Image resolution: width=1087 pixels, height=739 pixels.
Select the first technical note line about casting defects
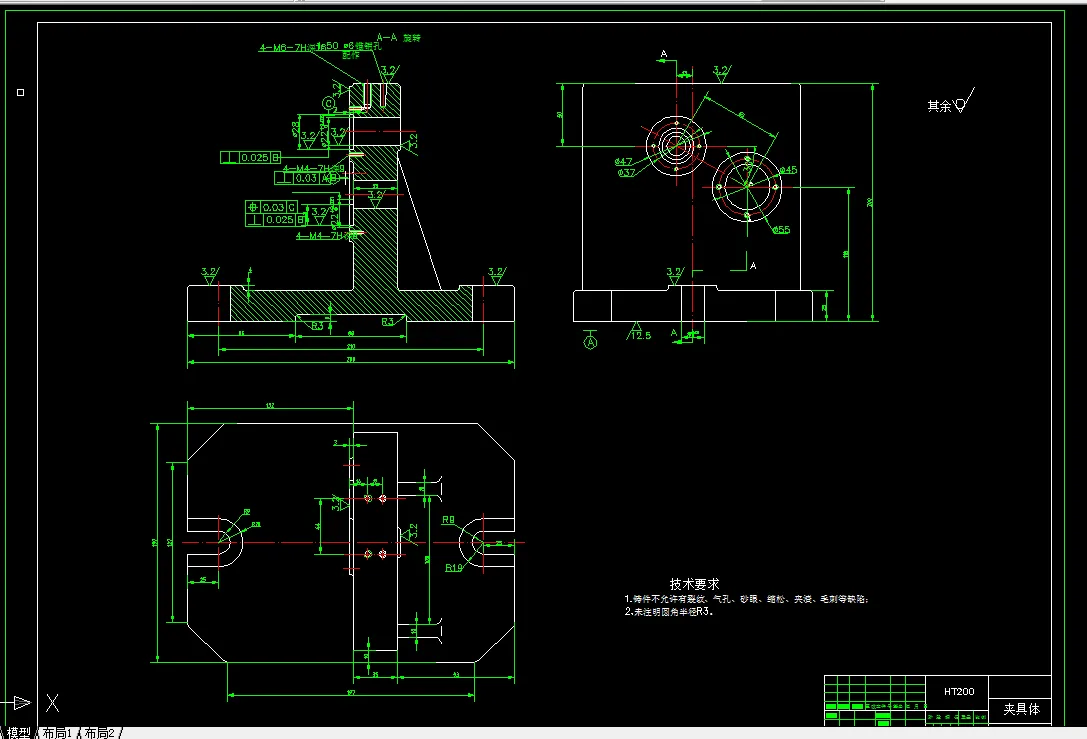pos(746,599)
